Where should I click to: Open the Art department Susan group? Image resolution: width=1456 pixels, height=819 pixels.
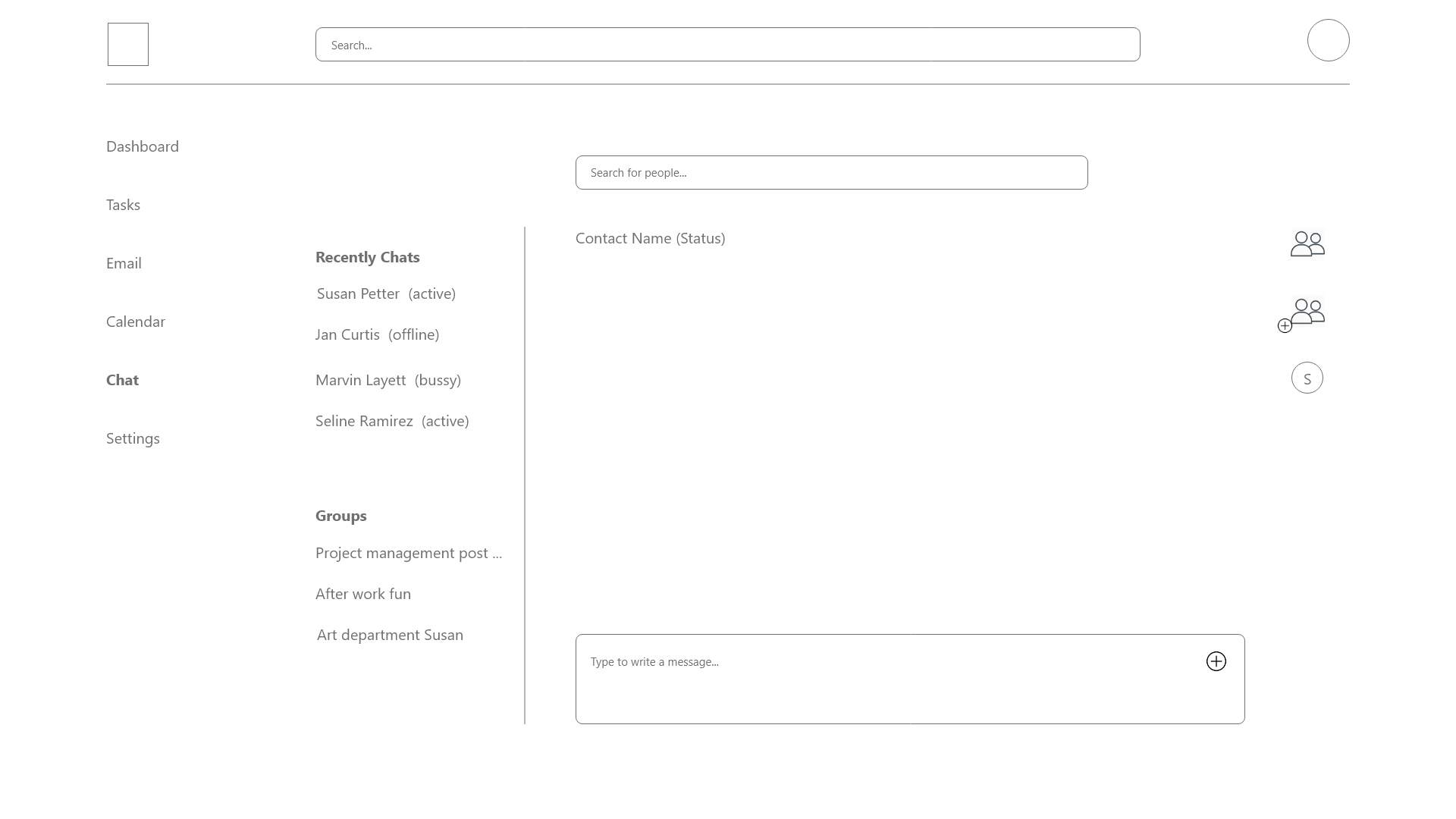pyautogui.click(x=390, y=635)
